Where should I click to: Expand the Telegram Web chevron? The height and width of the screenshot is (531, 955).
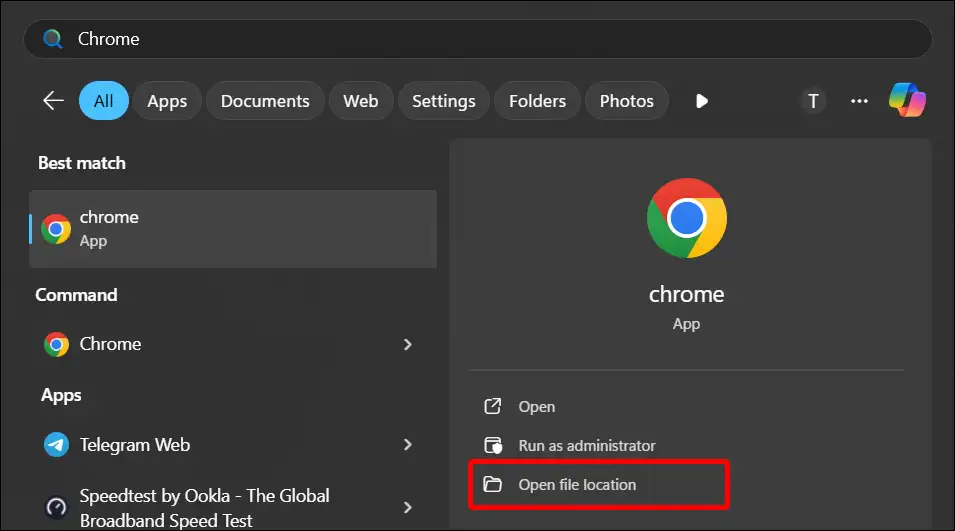tap(407, 445)
